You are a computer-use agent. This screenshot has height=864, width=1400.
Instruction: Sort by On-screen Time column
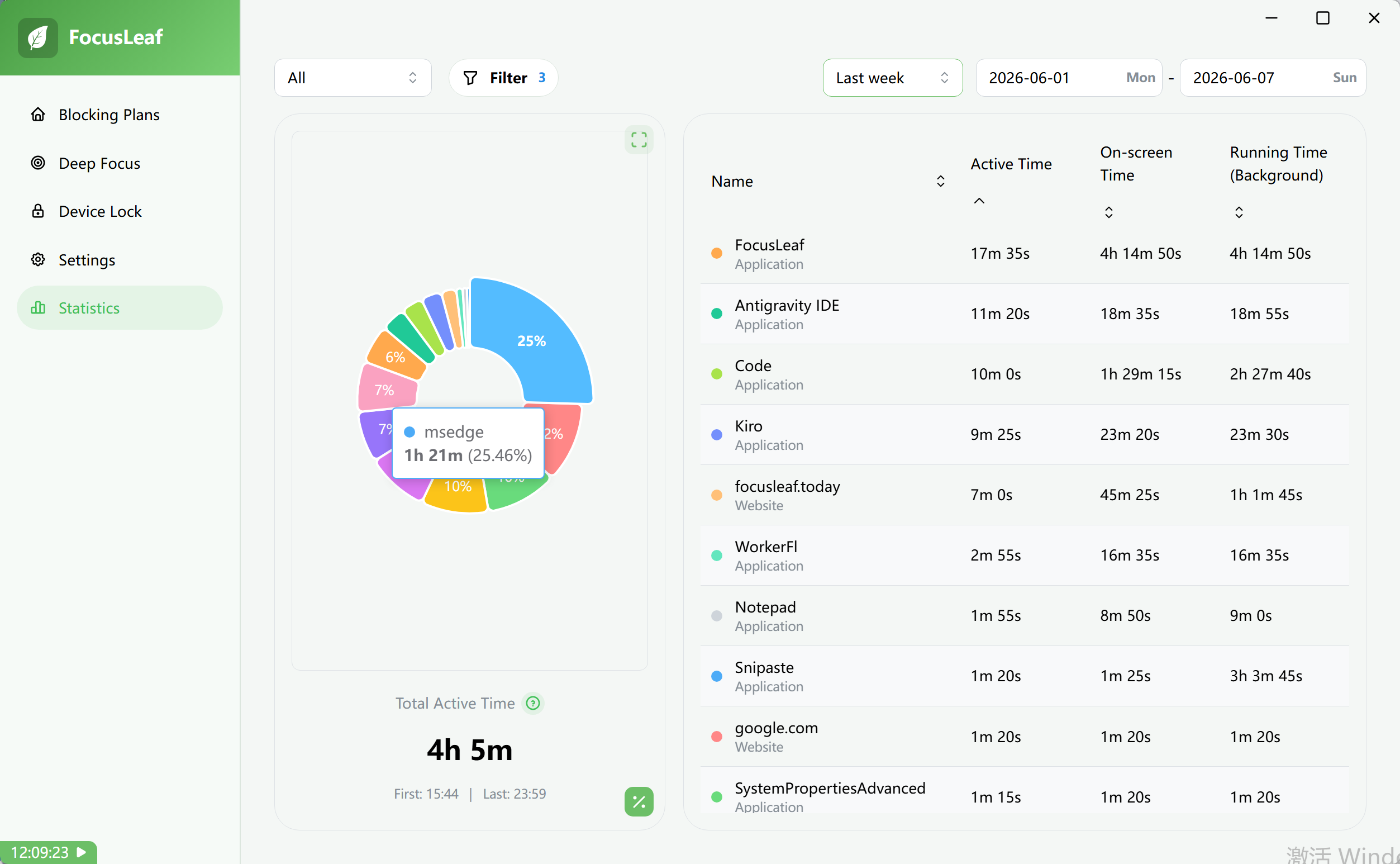(1108, 212)
